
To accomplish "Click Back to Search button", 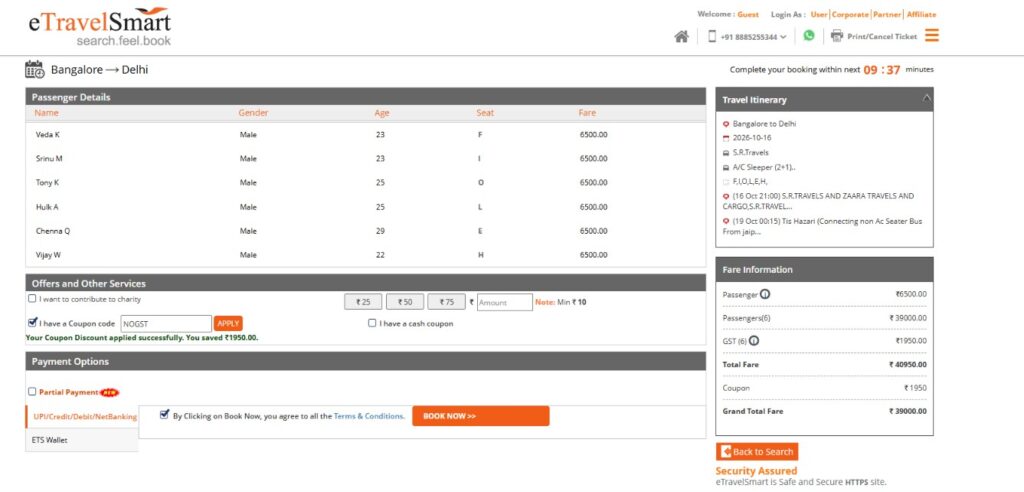I will click(757, 451).
